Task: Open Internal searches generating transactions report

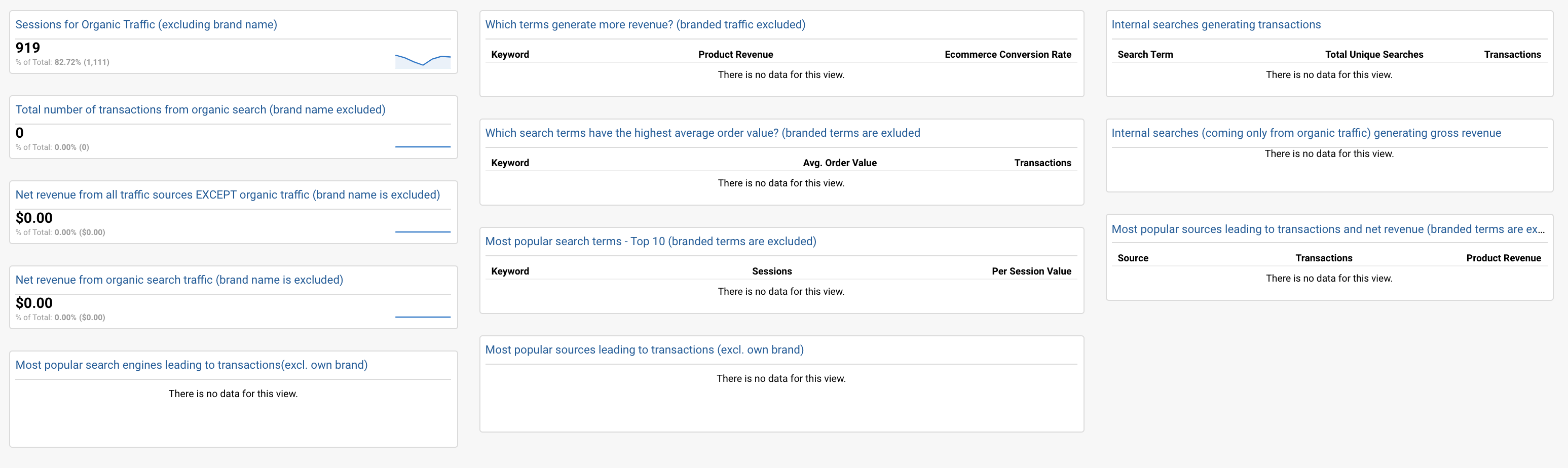Action: pos(1216,24)
